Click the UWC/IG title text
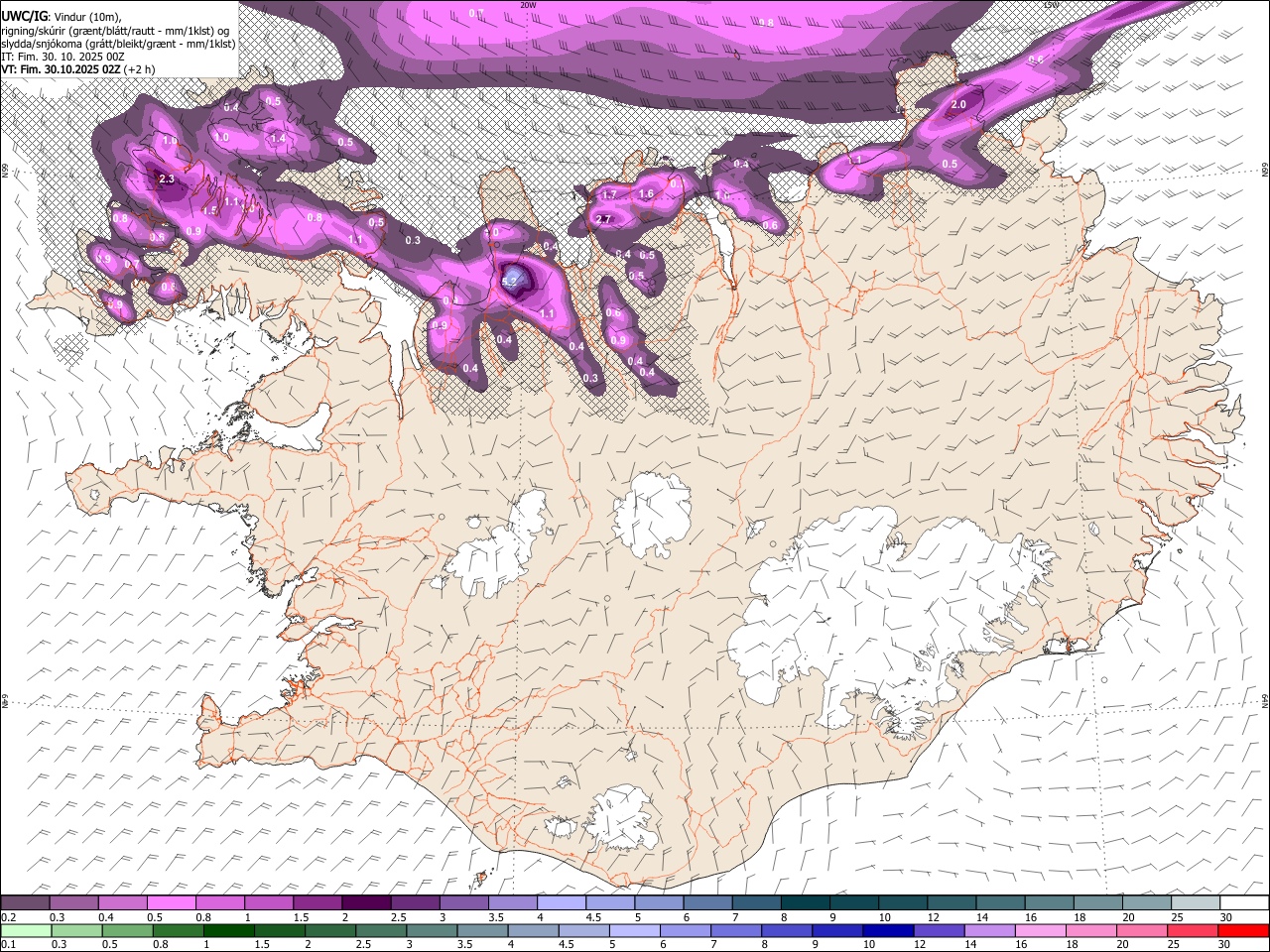This screenshot has height=952, width=1270. coord(24,16)
